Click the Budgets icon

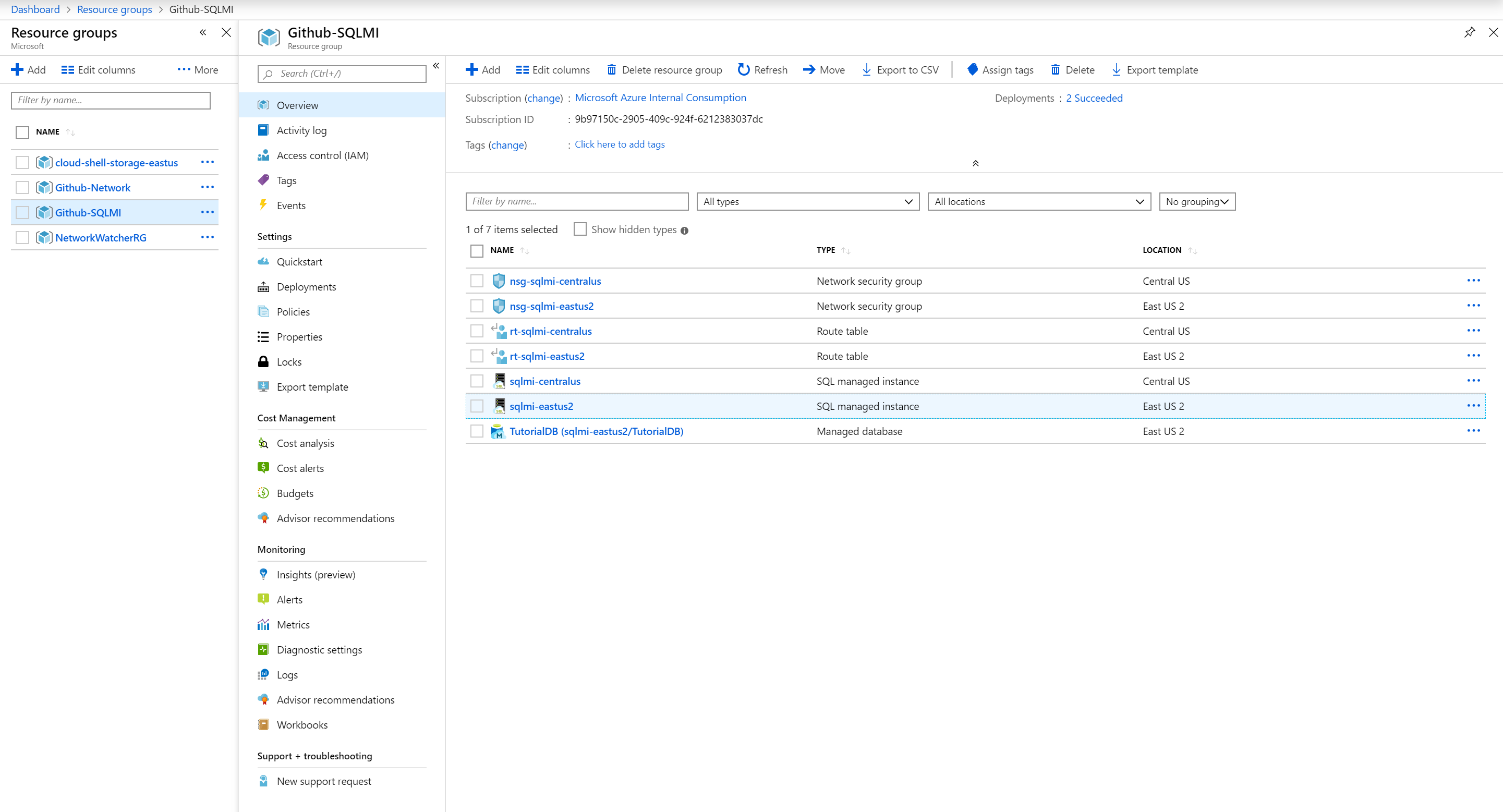click(x=263, y=493)
